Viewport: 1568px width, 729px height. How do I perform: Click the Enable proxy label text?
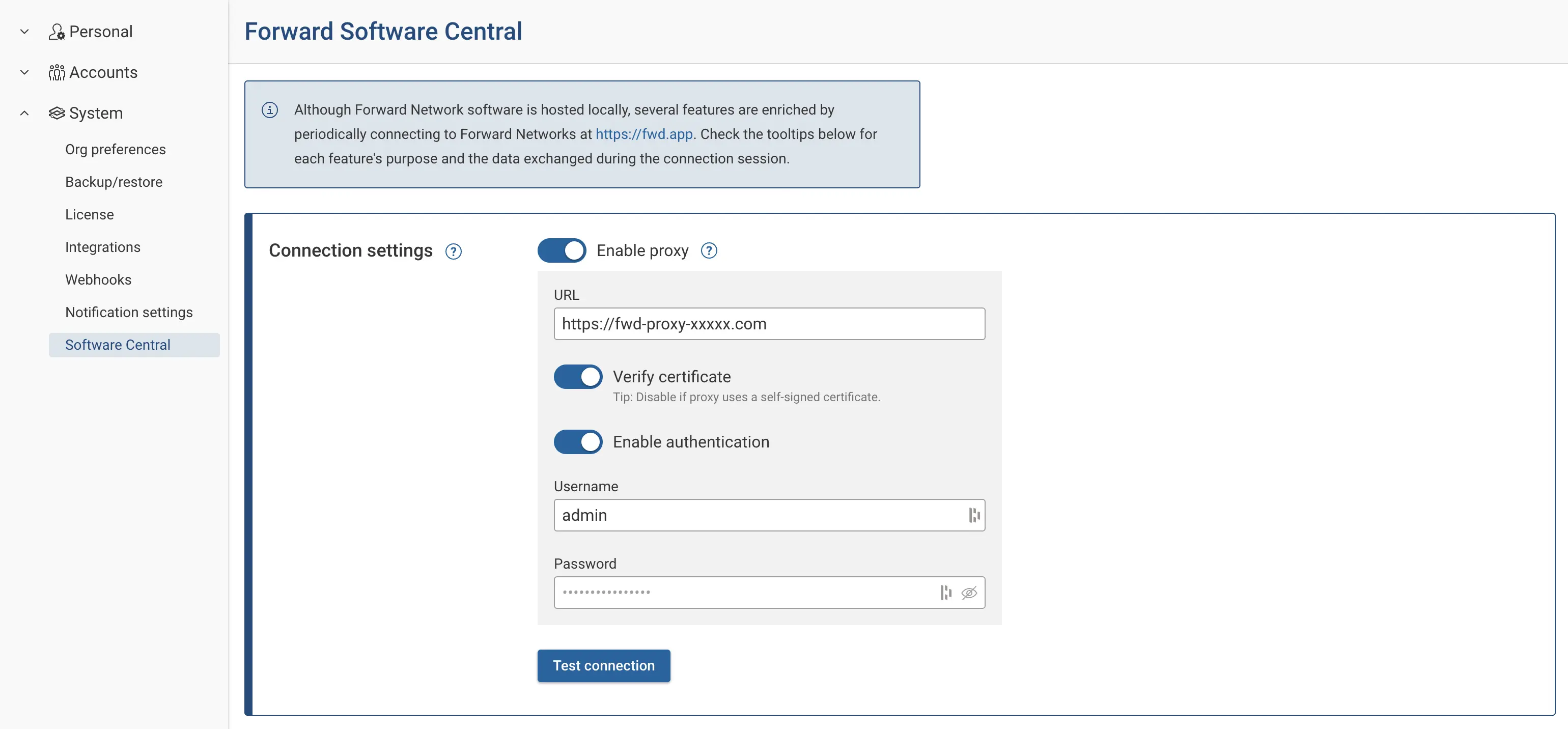point(642,250)
